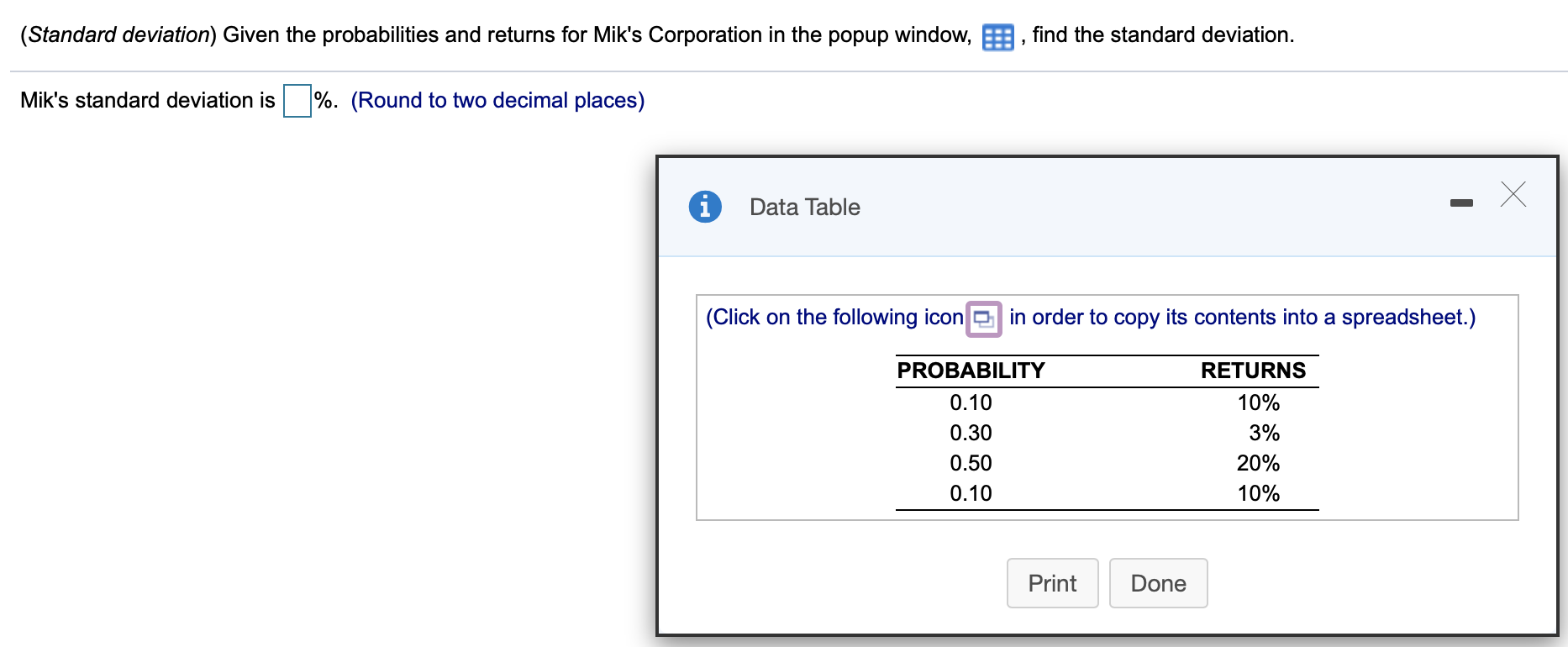Image resolution: width=1568 pixels, height=647 pixels.
Task: Click the Print button
Action: point(1052,583)
